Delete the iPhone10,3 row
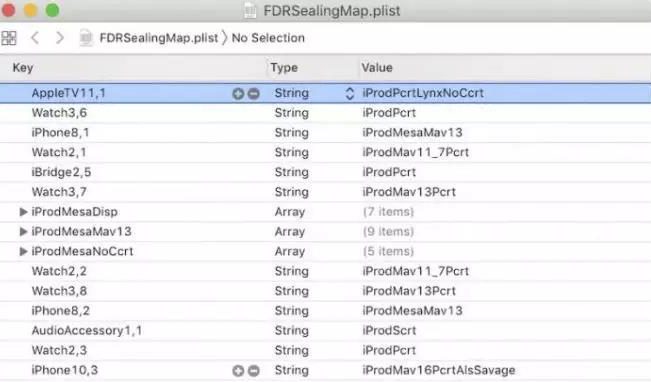Image resolution: width=651 pixels, height=382 pixels. point(253,370)
